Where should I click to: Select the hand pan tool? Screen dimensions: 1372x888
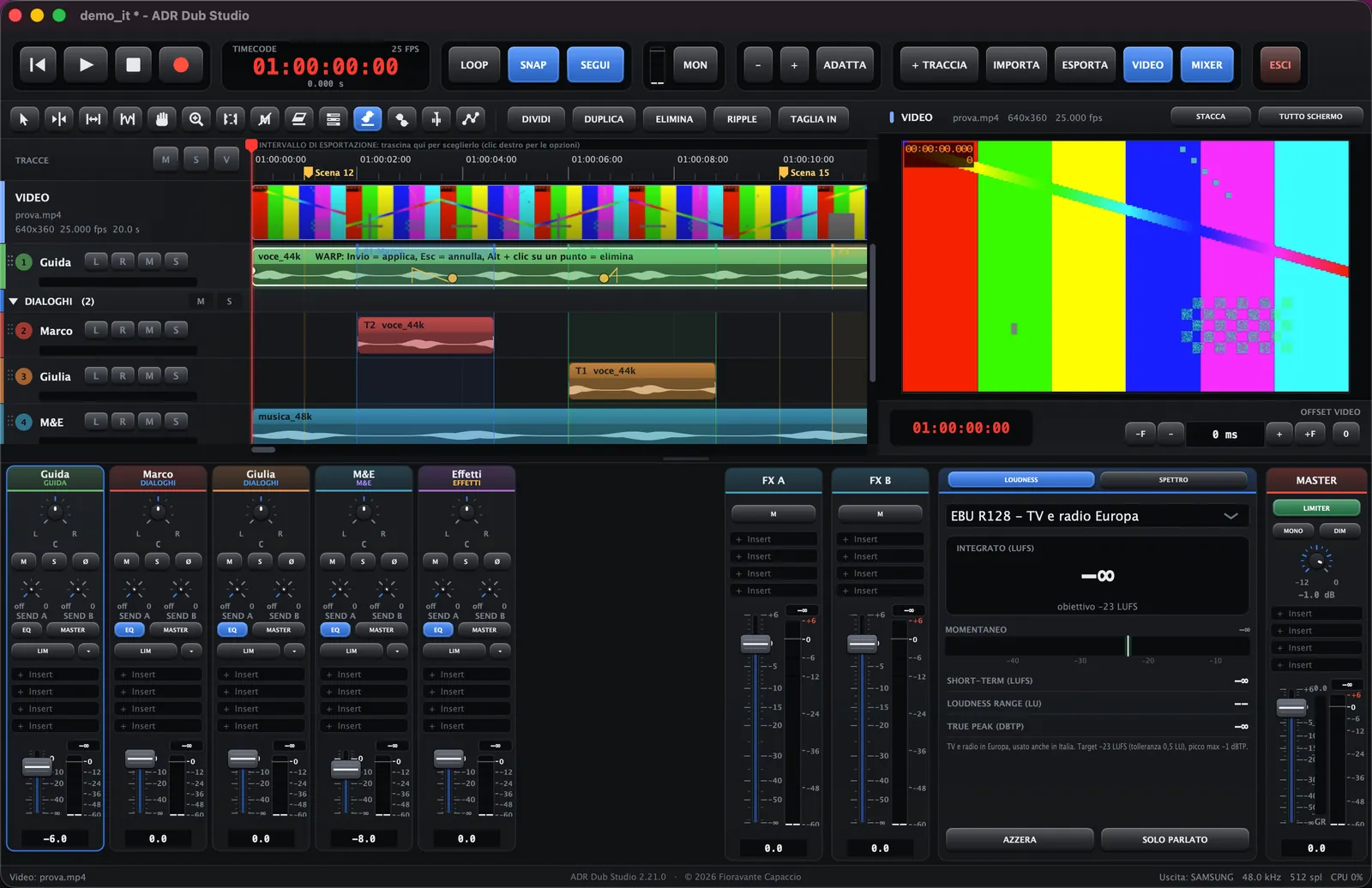point(162,119)
